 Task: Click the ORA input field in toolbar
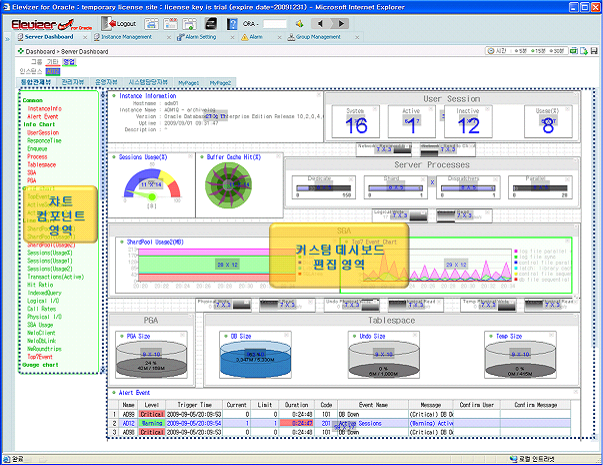point(275,24)
